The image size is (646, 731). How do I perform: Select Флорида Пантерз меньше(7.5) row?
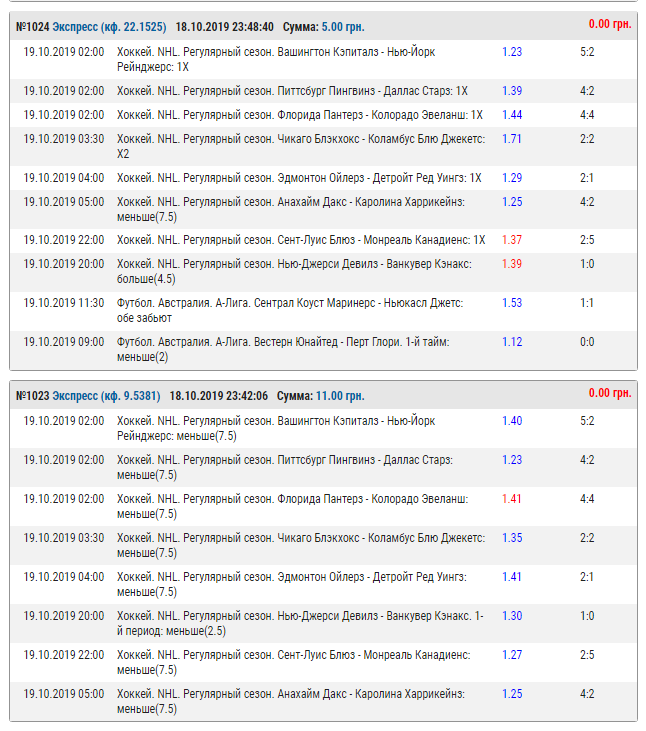point(323,507)
